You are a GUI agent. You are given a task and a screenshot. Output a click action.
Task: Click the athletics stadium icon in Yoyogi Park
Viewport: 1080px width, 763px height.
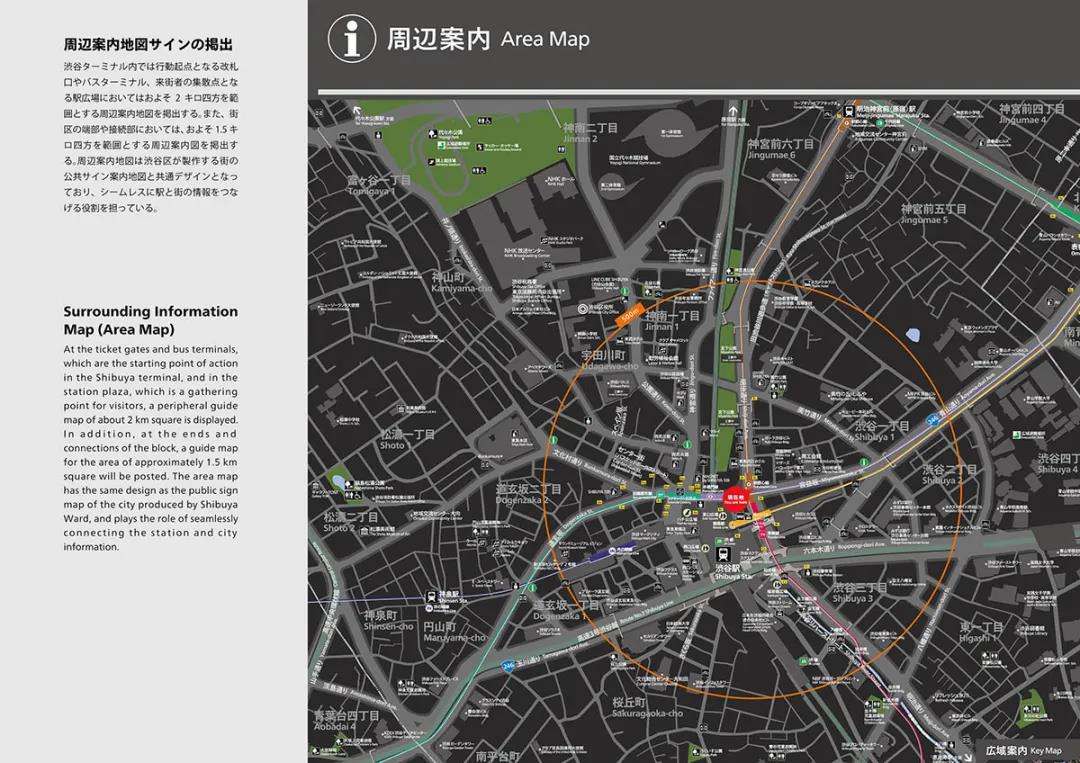432,162
